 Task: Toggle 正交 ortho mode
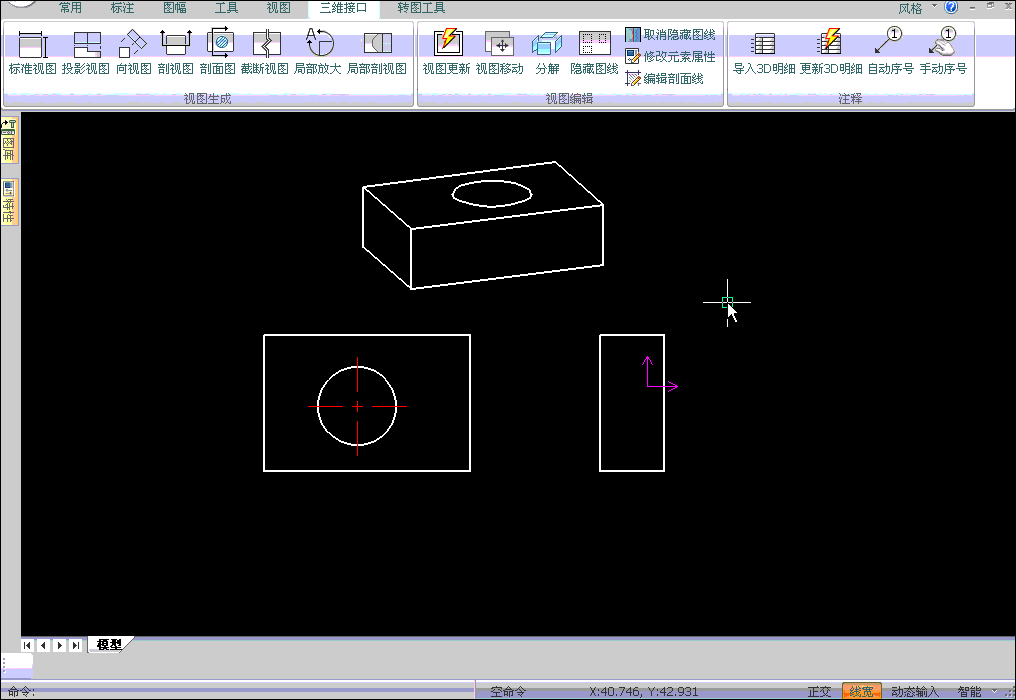click(x=819, y=692)
